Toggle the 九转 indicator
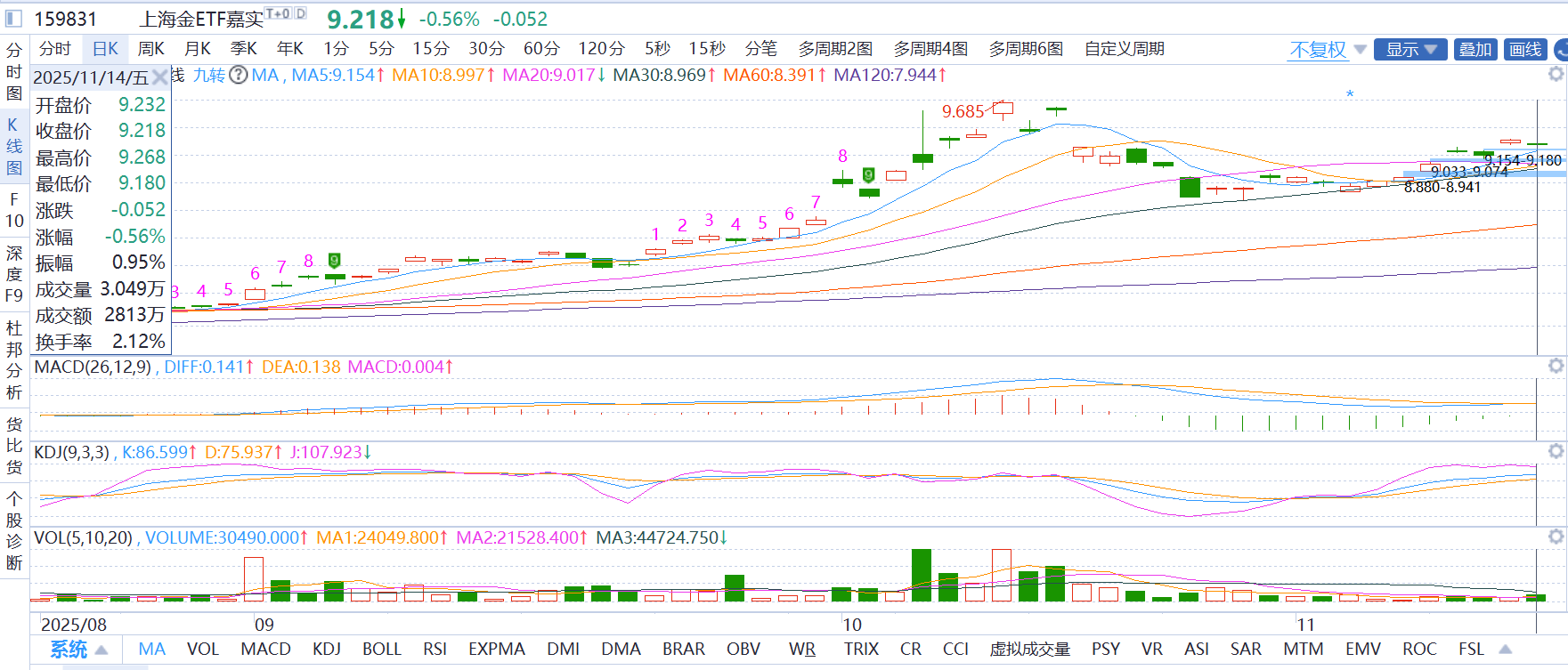The width and height of the screenshot is (1568, 670). tap(209, 75)
